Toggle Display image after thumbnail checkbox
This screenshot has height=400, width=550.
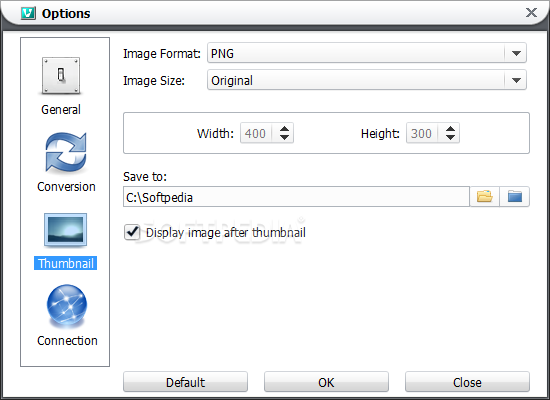pos(132,232)
